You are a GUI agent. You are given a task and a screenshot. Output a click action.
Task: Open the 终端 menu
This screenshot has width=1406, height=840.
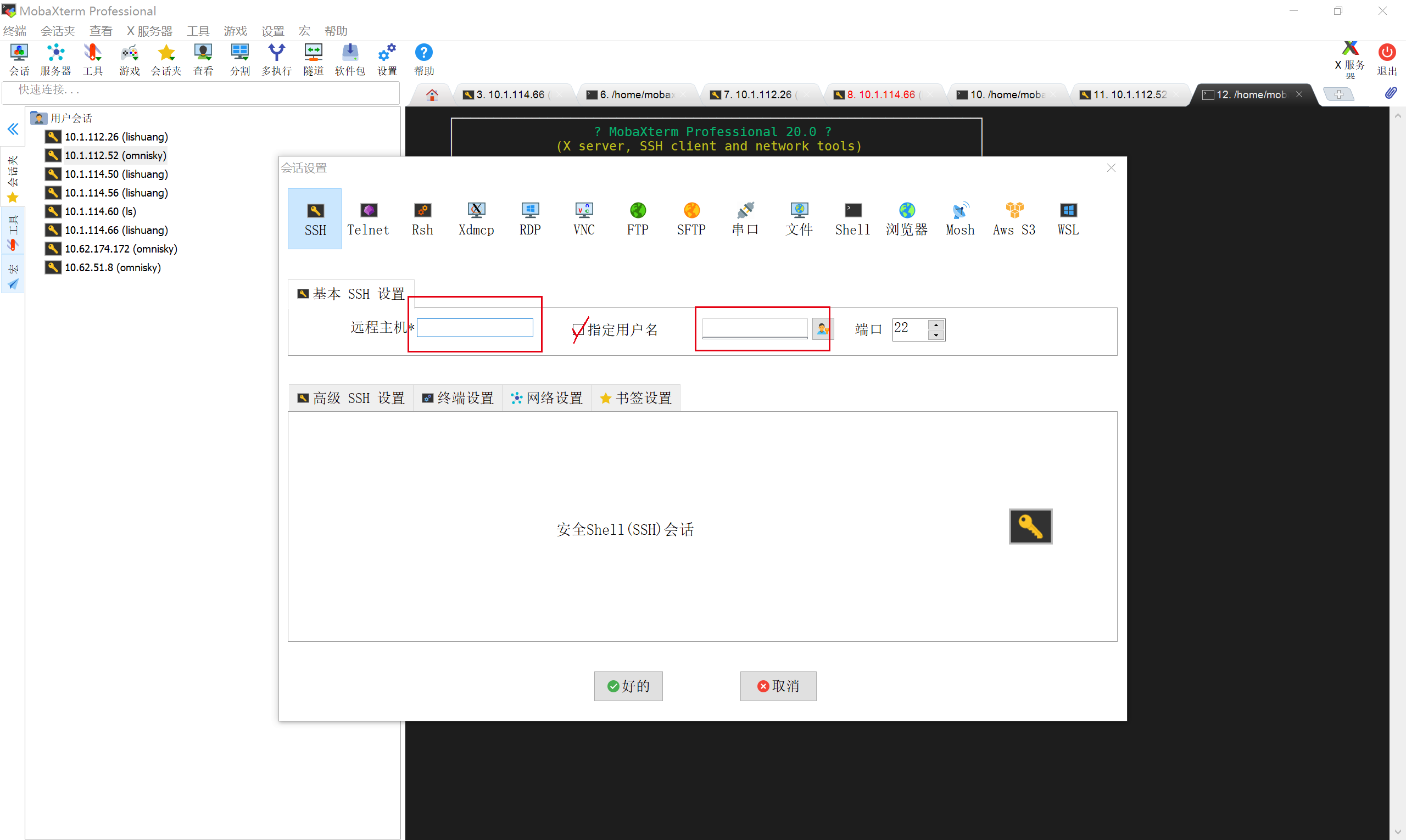(x=15, y=31)
